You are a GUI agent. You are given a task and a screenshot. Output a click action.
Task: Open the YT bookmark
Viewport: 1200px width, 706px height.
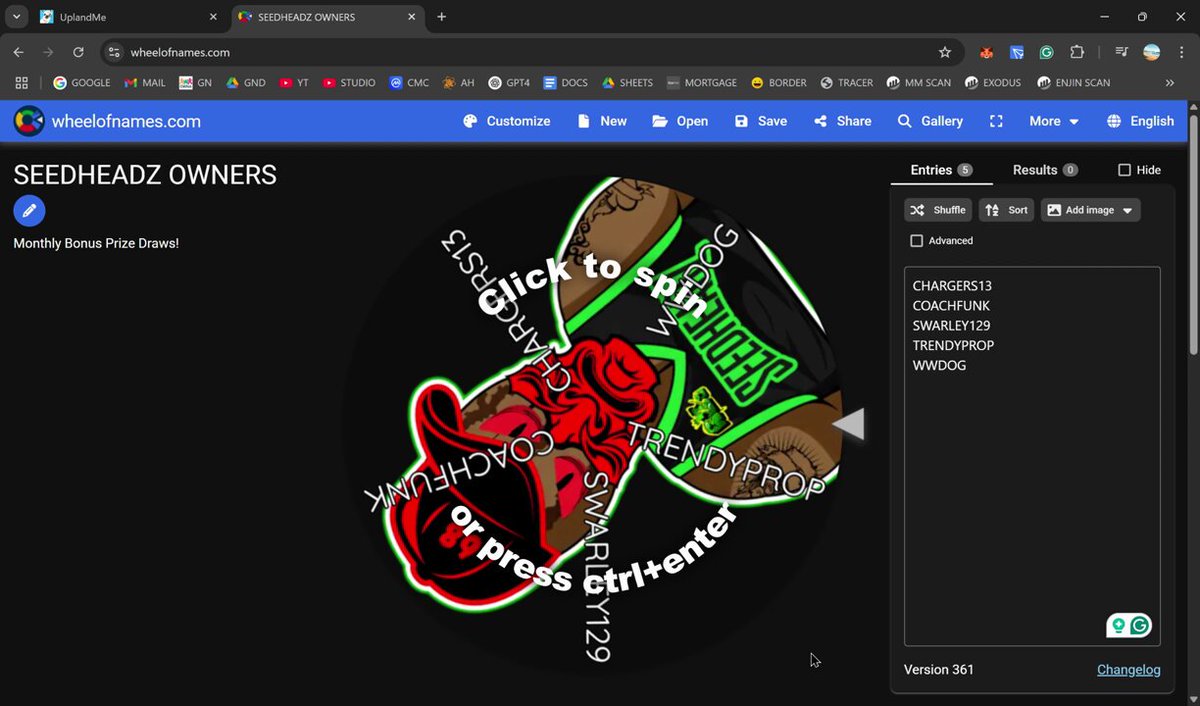coord(294,83)
